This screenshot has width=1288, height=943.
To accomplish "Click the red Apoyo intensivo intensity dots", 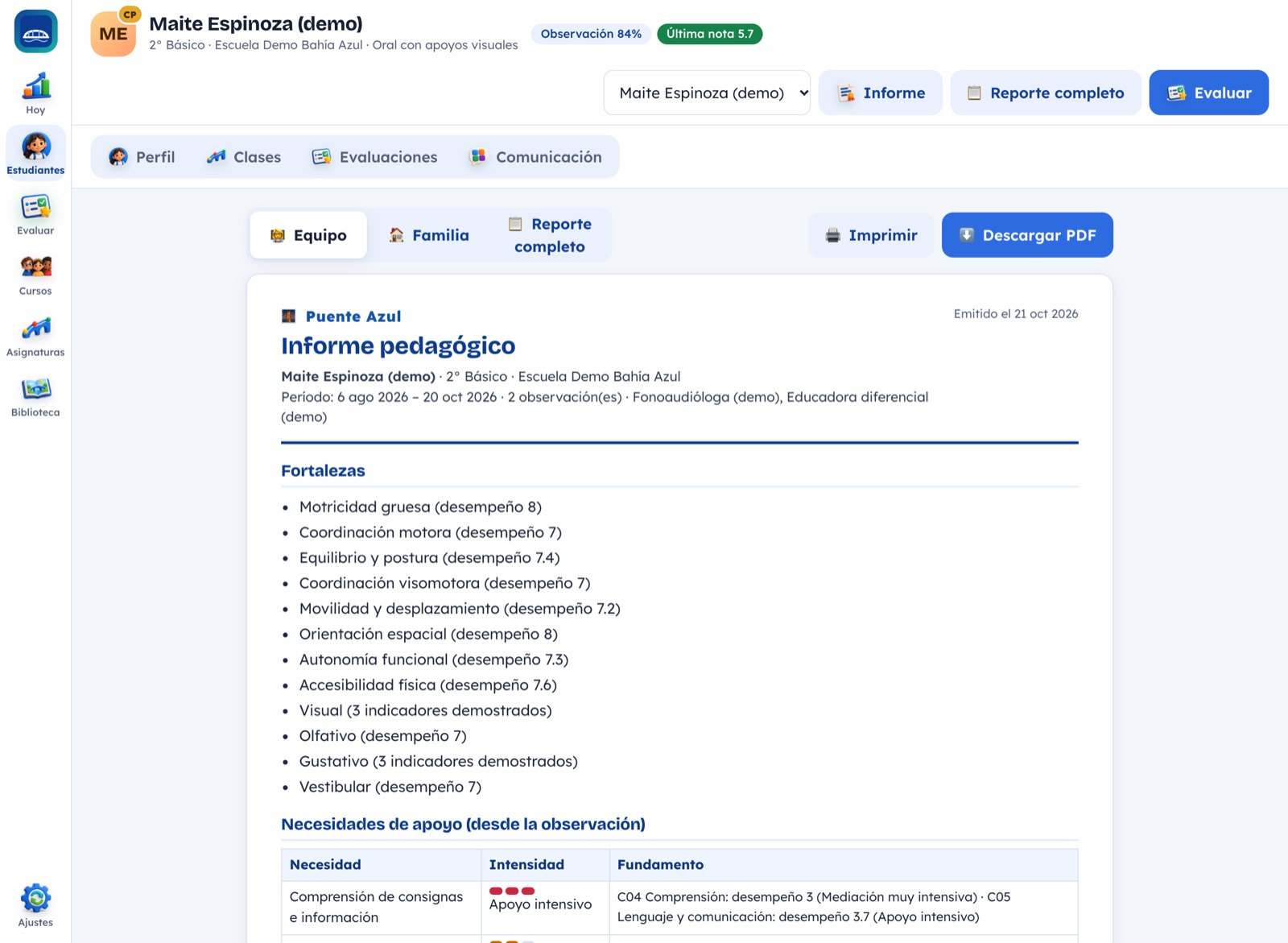I will pyautogui.click(x=512, y=891).
